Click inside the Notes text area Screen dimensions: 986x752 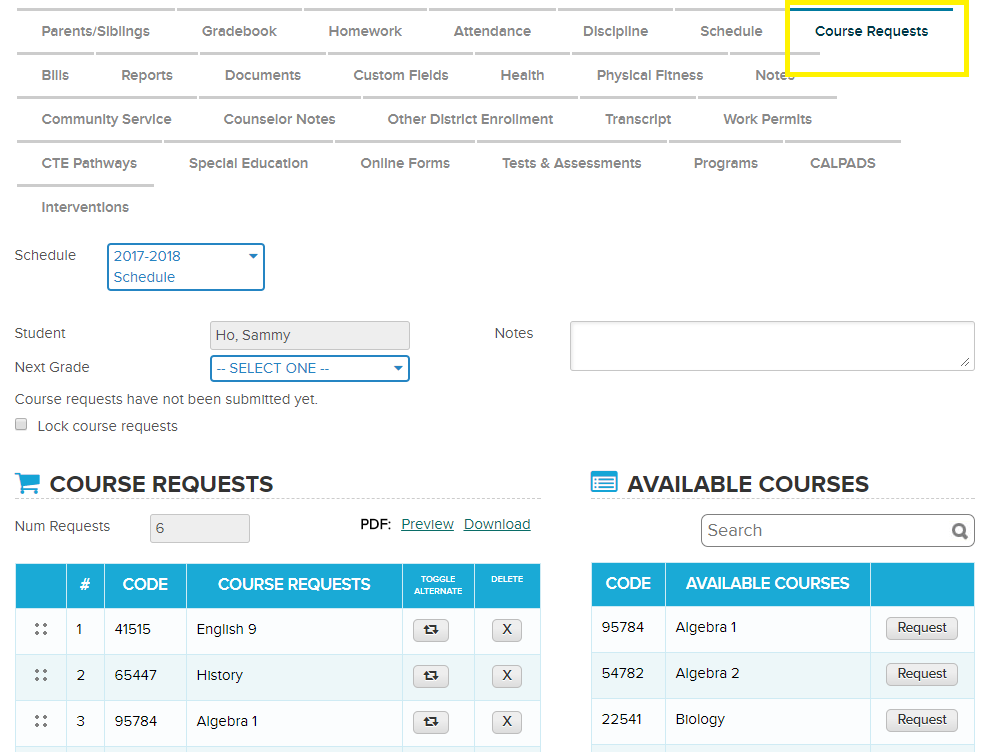click(772, 345)
